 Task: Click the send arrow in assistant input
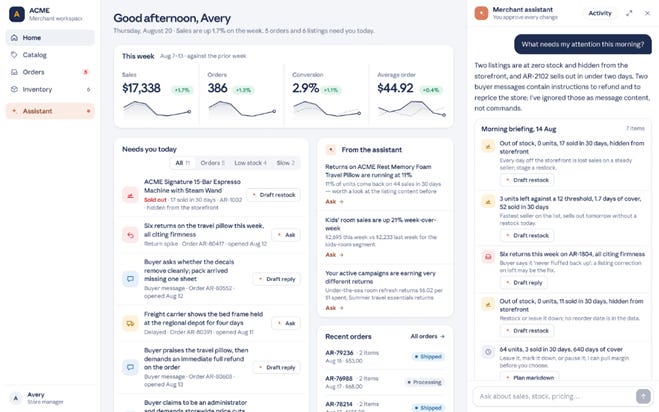[643, 396]
